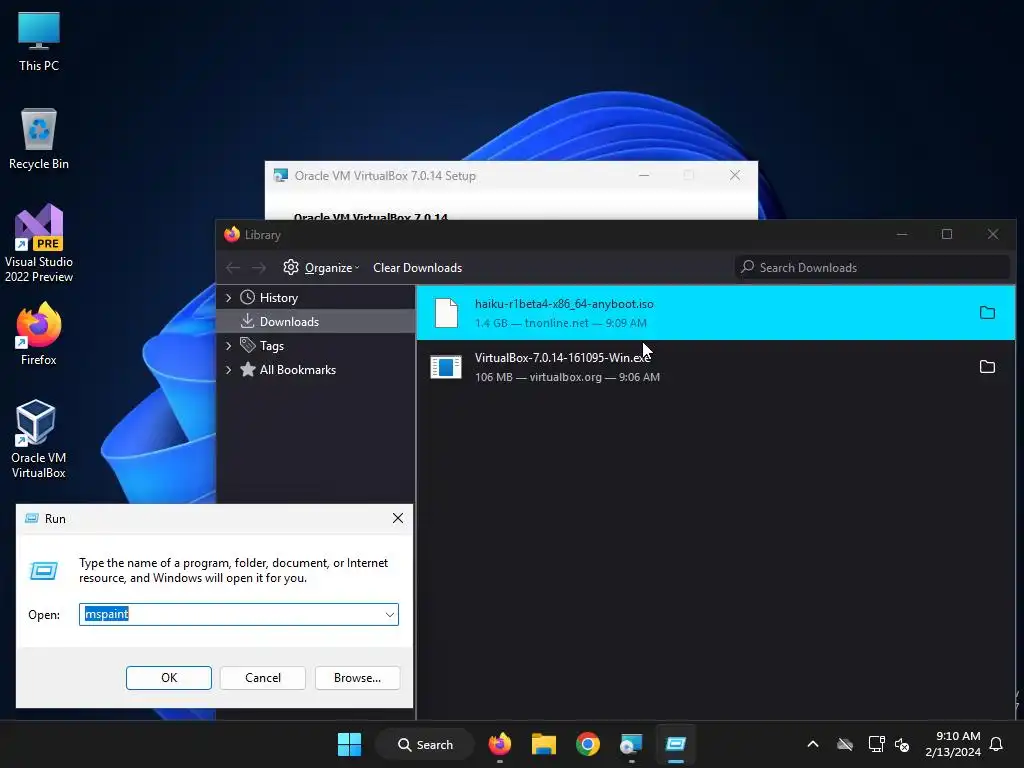Select History in Library sidebar
1024x768 pixels.
click(x=279, y=298)
